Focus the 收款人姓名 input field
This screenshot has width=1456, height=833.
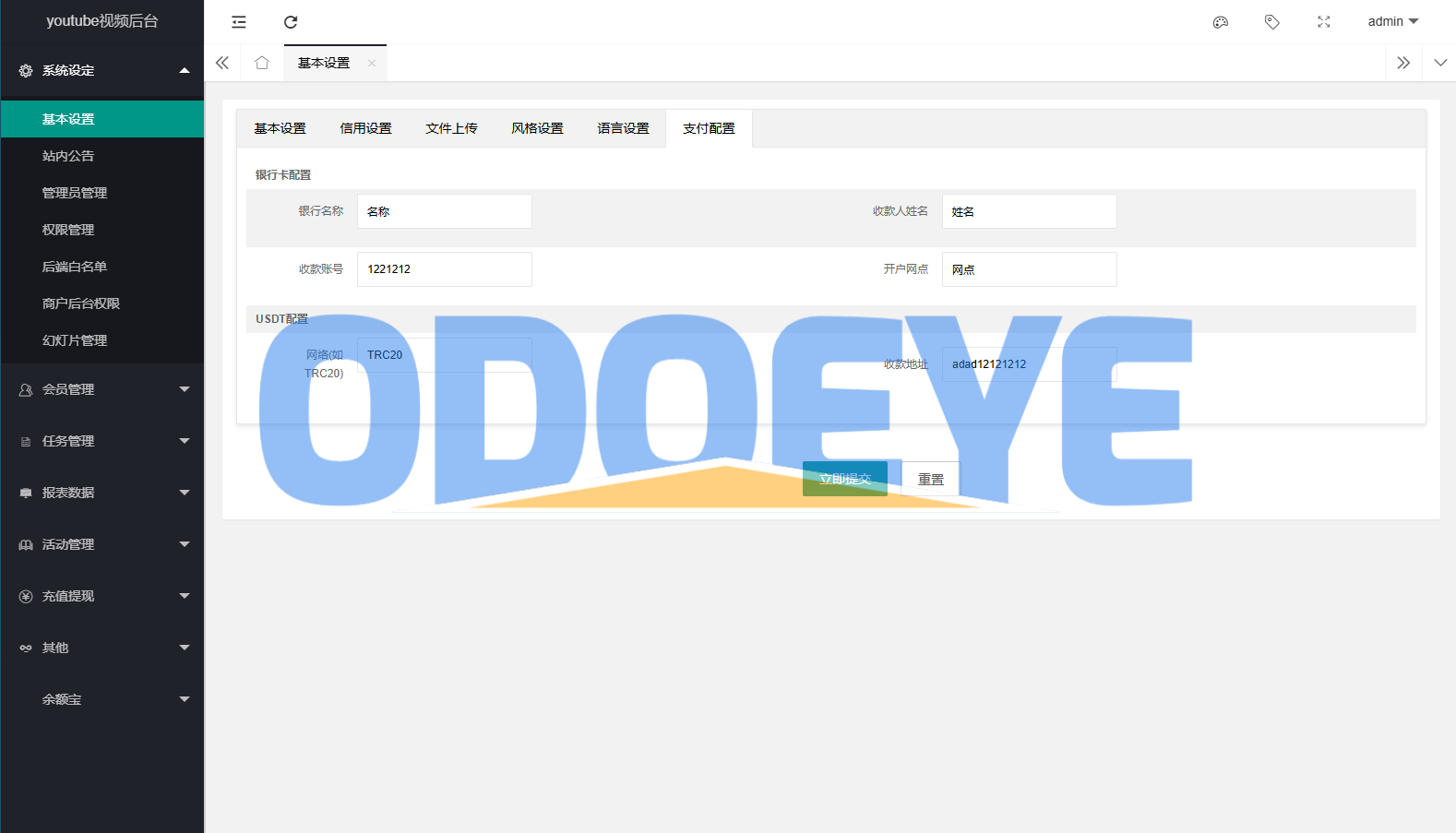coord(1030,211)
